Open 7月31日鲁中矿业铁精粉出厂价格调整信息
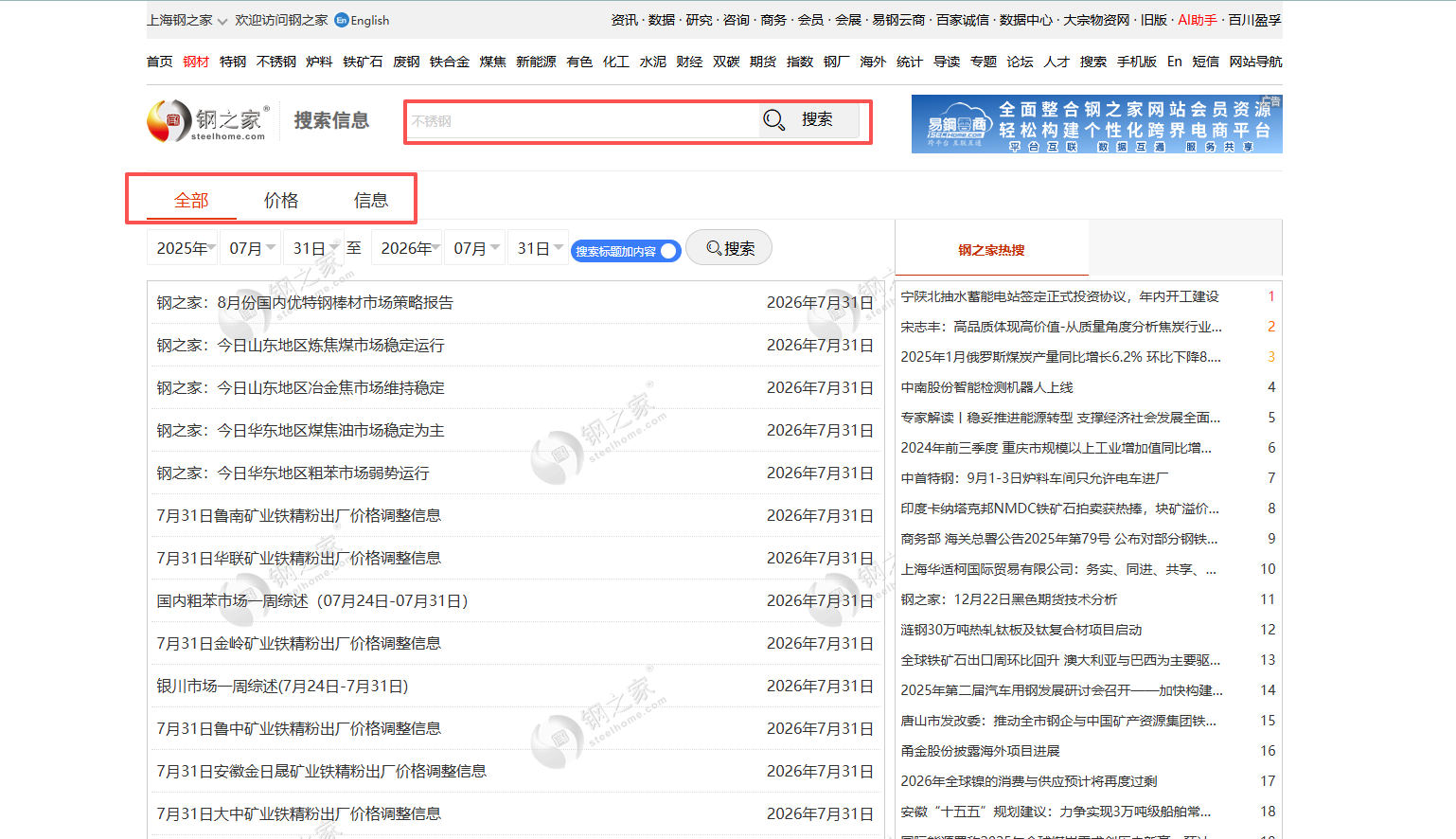 pos(299,729)
